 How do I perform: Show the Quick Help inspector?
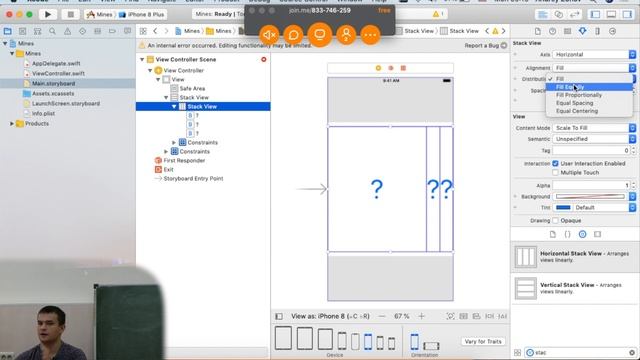coord(552,31)
